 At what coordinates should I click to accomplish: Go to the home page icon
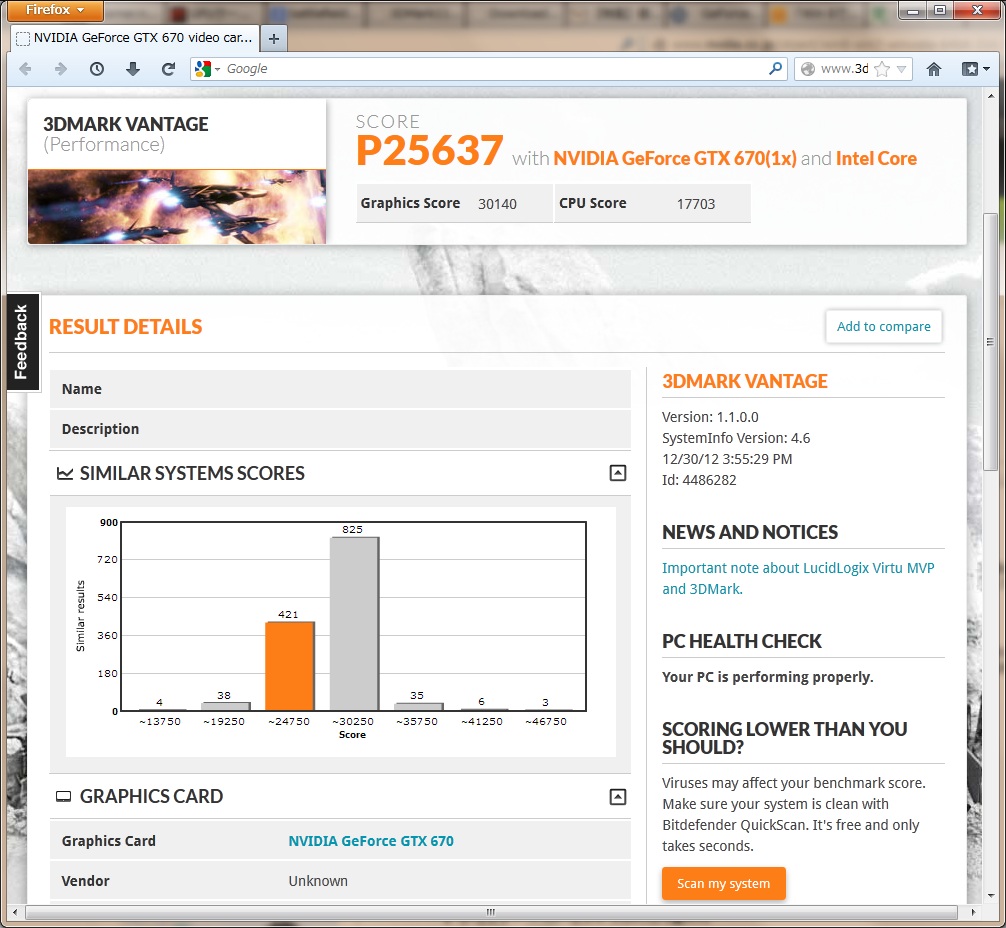[x=934, y=69]
